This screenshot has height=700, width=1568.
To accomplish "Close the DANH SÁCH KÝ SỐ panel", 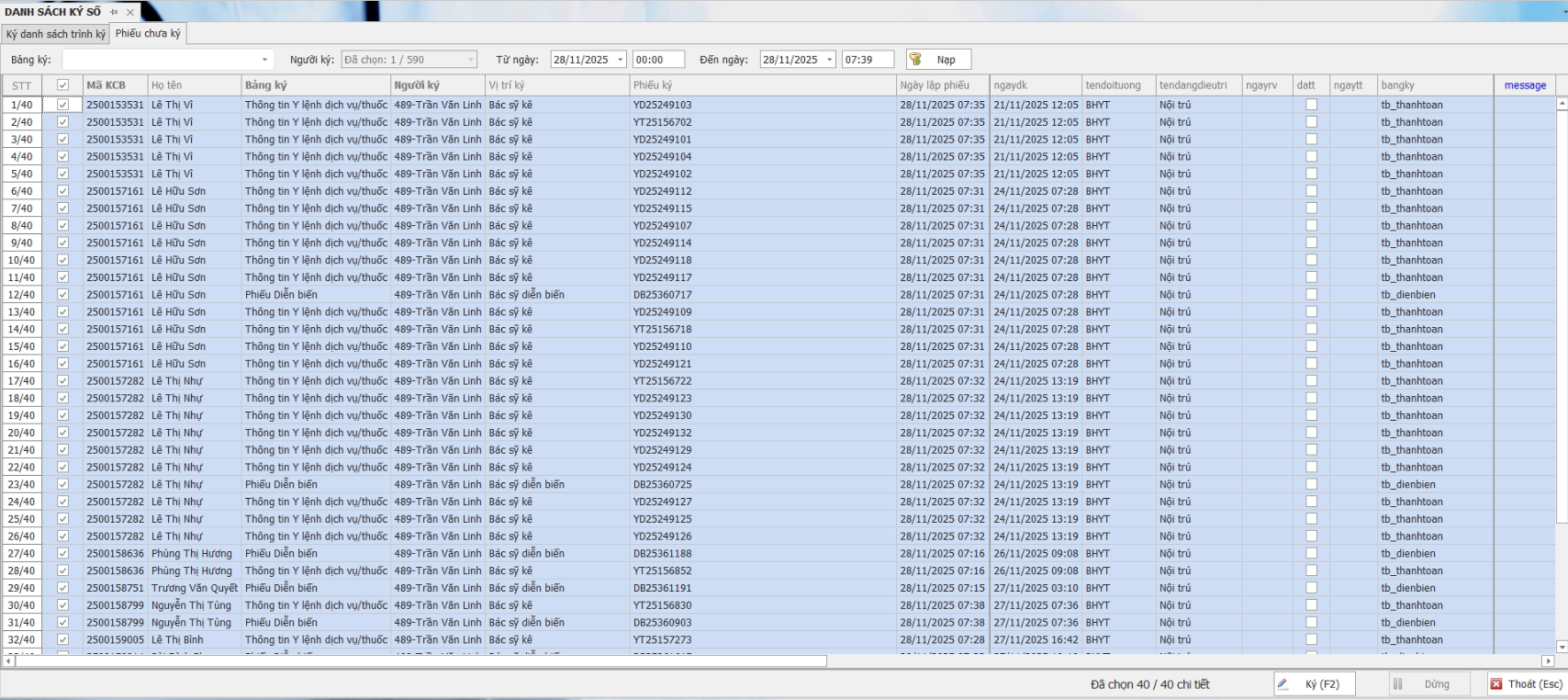I will [130, 12].
